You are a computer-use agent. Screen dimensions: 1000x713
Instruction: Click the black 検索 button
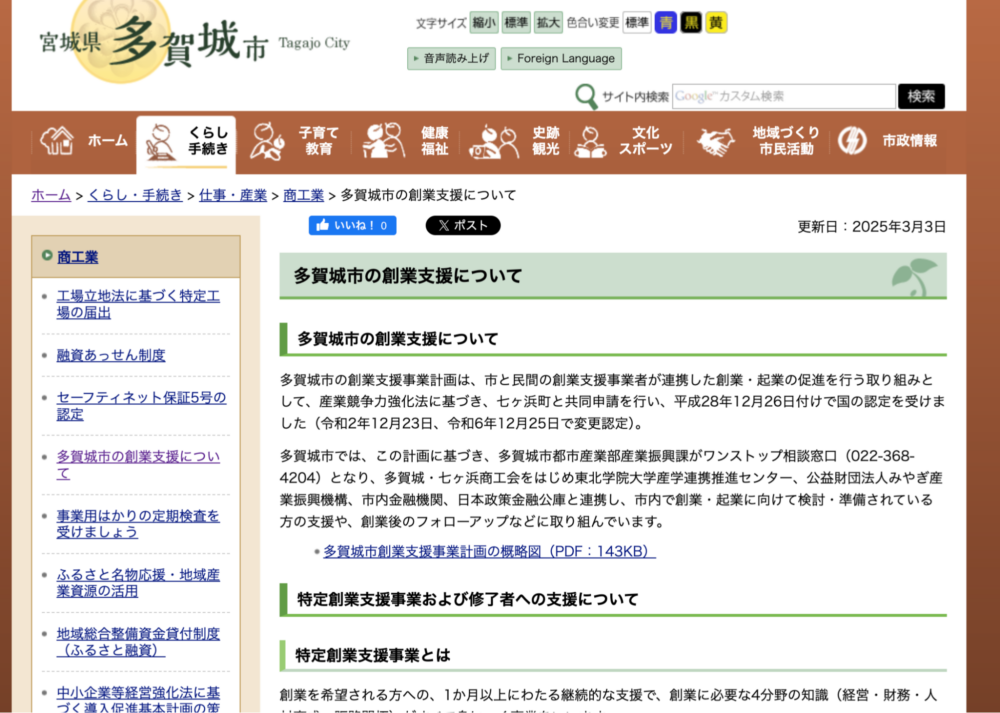[x=922, y=96]
